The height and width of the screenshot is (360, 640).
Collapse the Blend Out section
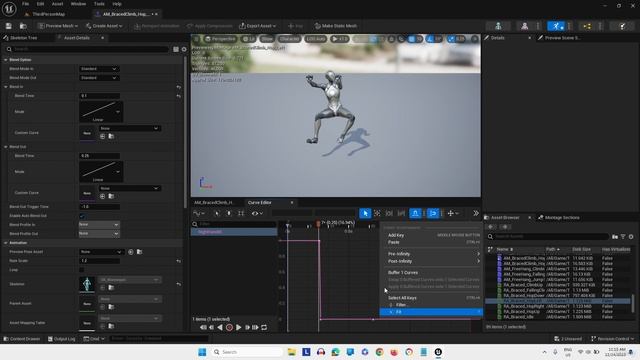[6, 147]
